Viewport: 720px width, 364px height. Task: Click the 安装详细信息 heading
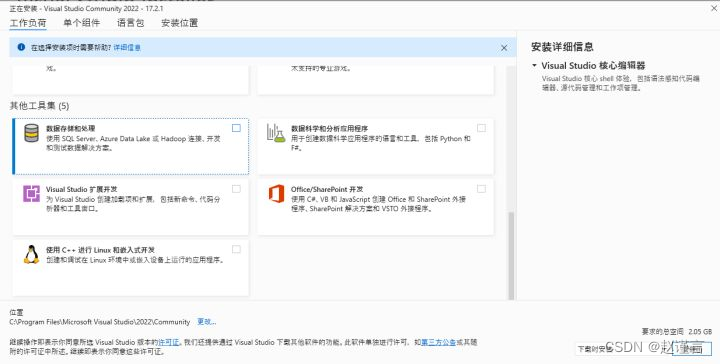[562, 47]
